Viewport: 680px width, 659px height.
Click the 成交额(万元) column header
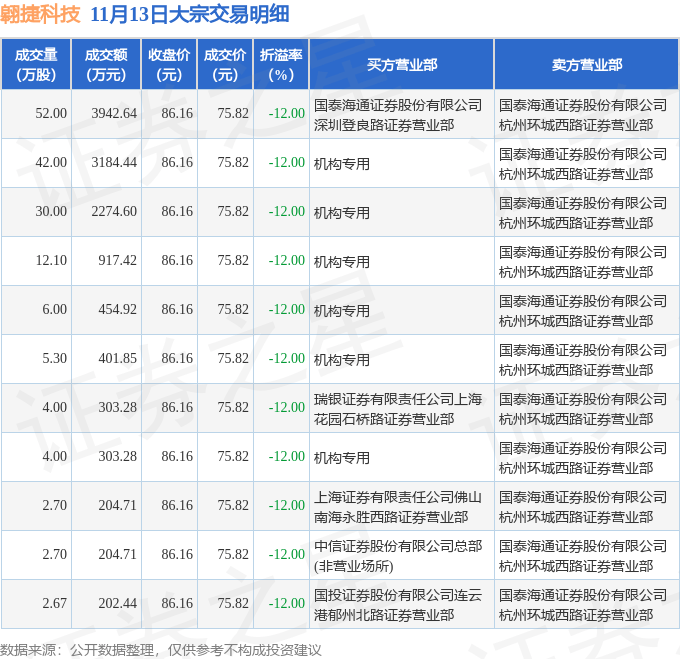tap(106, 65)
